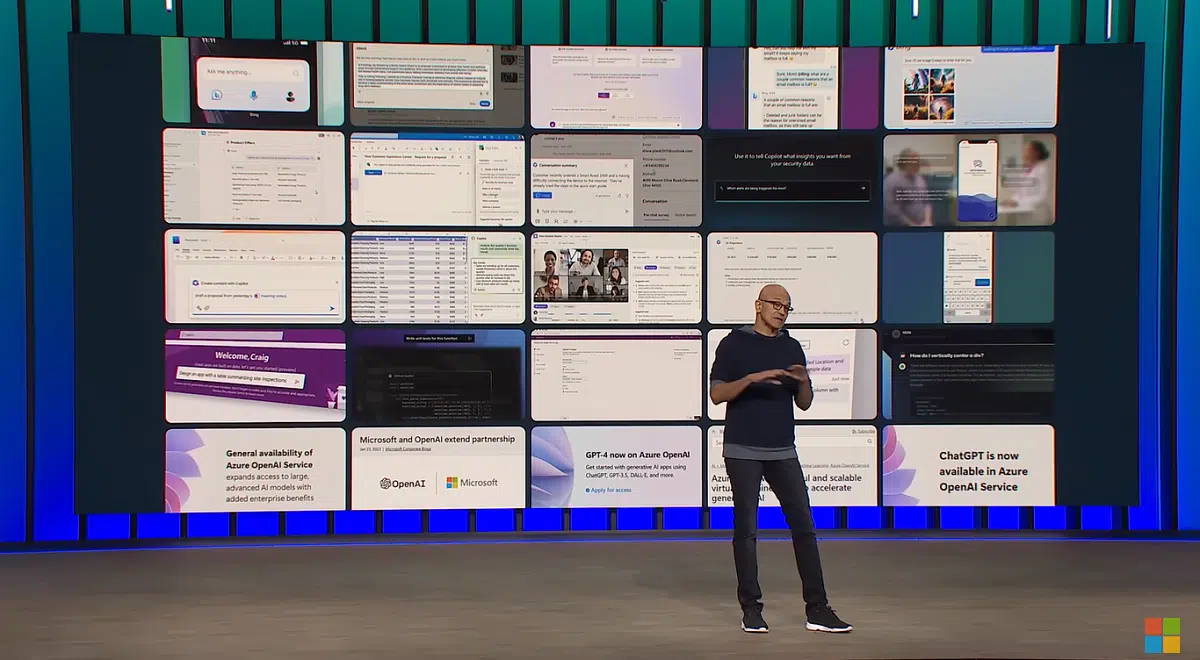The width and height of the screenshot is (1200, 660).
Task: Submit the Design an app prompt arrow
Action: [297, 381]
